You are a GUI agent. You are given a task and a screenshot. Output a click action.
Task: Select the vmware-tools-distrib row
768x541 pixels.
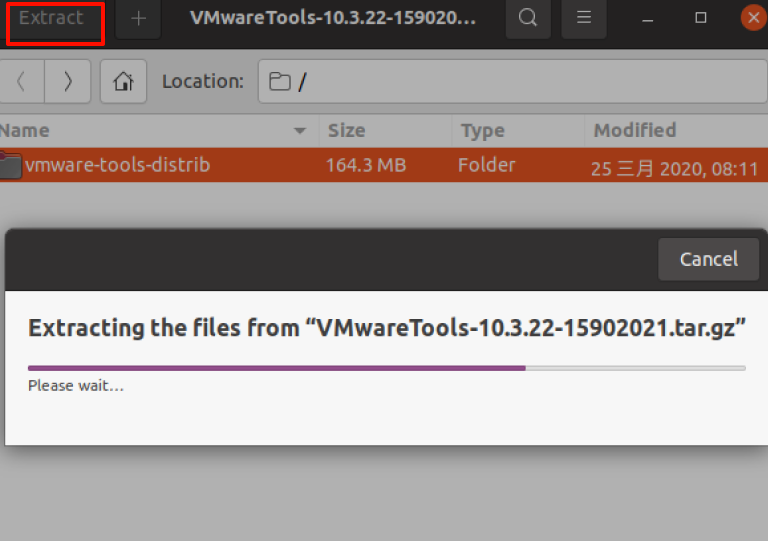coord(400,166)
